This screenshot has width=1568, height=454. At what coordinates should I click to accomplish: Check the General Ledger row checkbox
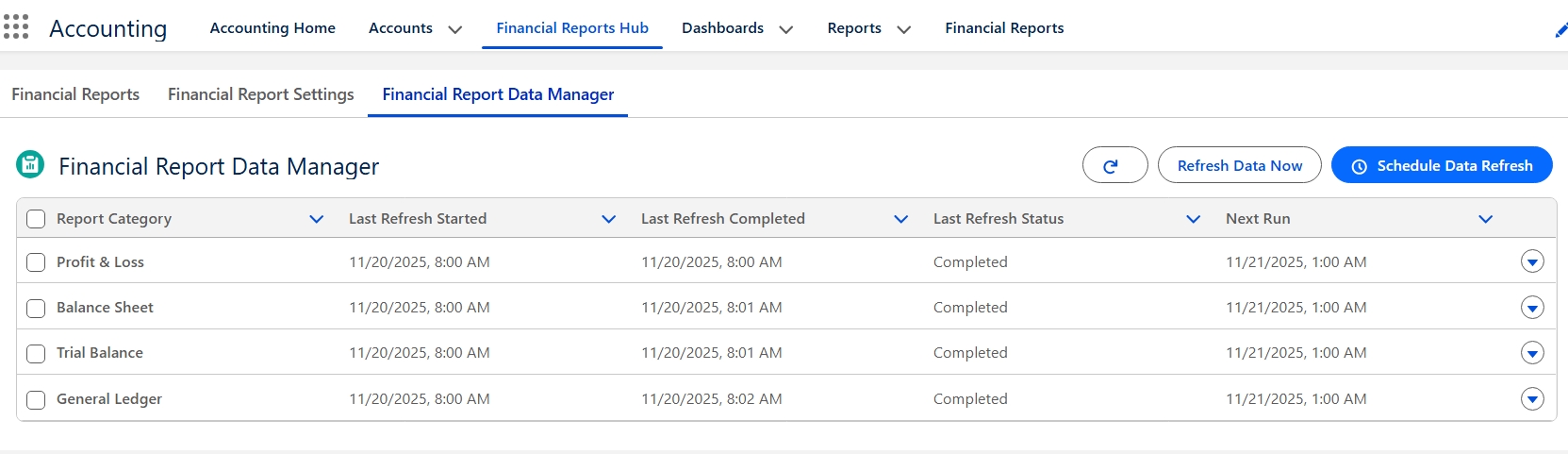point(36,399)
